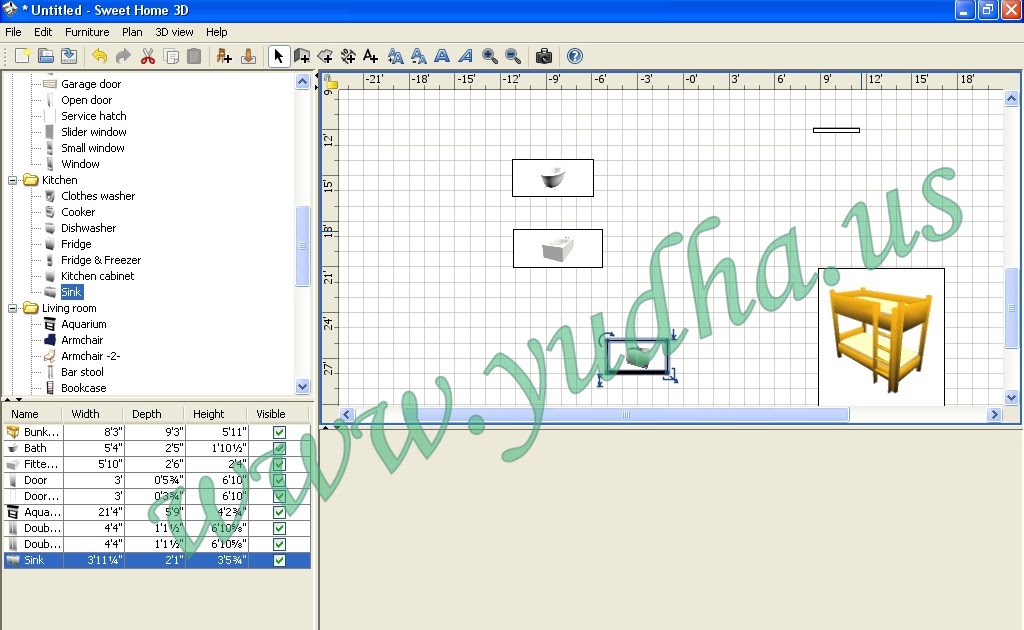Click the Open home toolbar icon
This screenshot has width=1024, height=630.
[46, 56]
